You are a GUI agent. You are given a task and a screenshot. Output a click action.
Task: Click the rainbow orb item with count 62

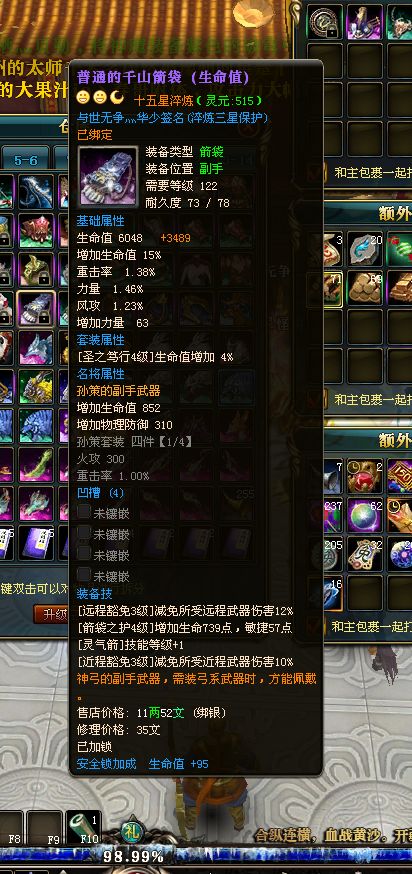point(365,516)
